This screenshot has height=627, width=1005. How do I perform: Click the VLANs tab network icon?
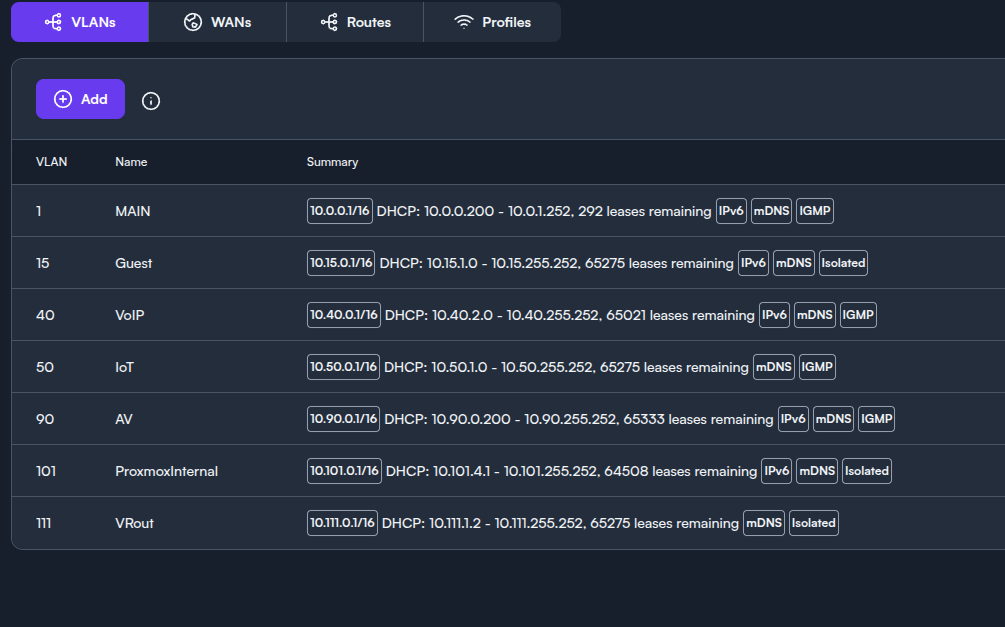click(x=53, y=22)
